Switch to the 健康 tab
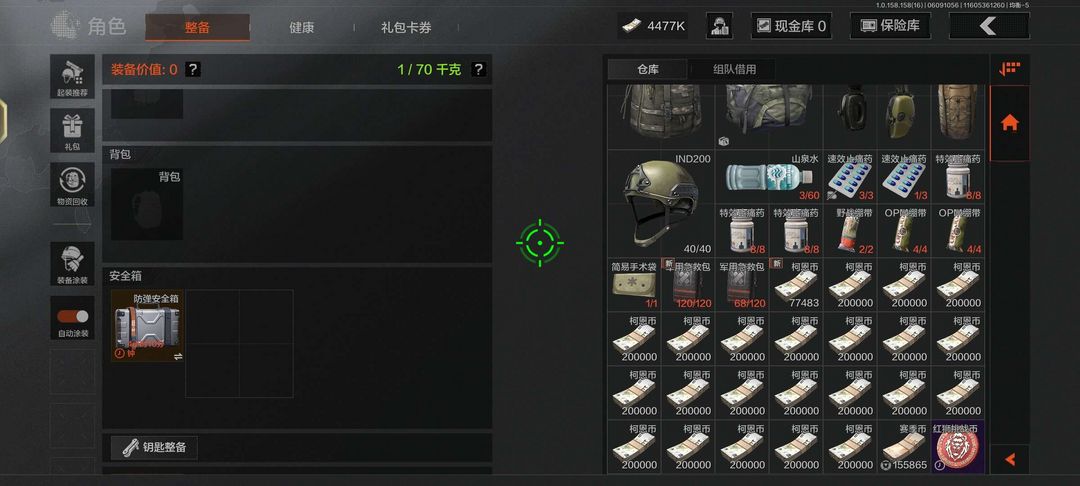The image size is (1080, 486). 302,28
